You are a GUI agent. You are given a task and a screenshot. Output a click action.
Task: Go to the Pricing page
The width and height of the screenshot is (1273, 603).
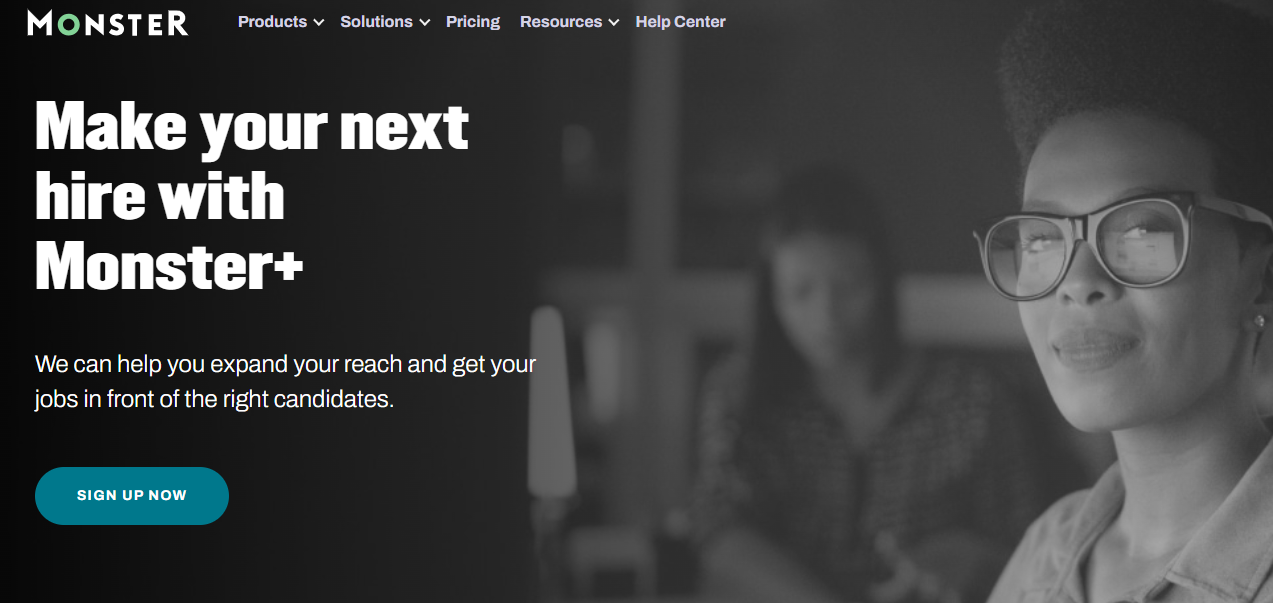click(473, 21)
